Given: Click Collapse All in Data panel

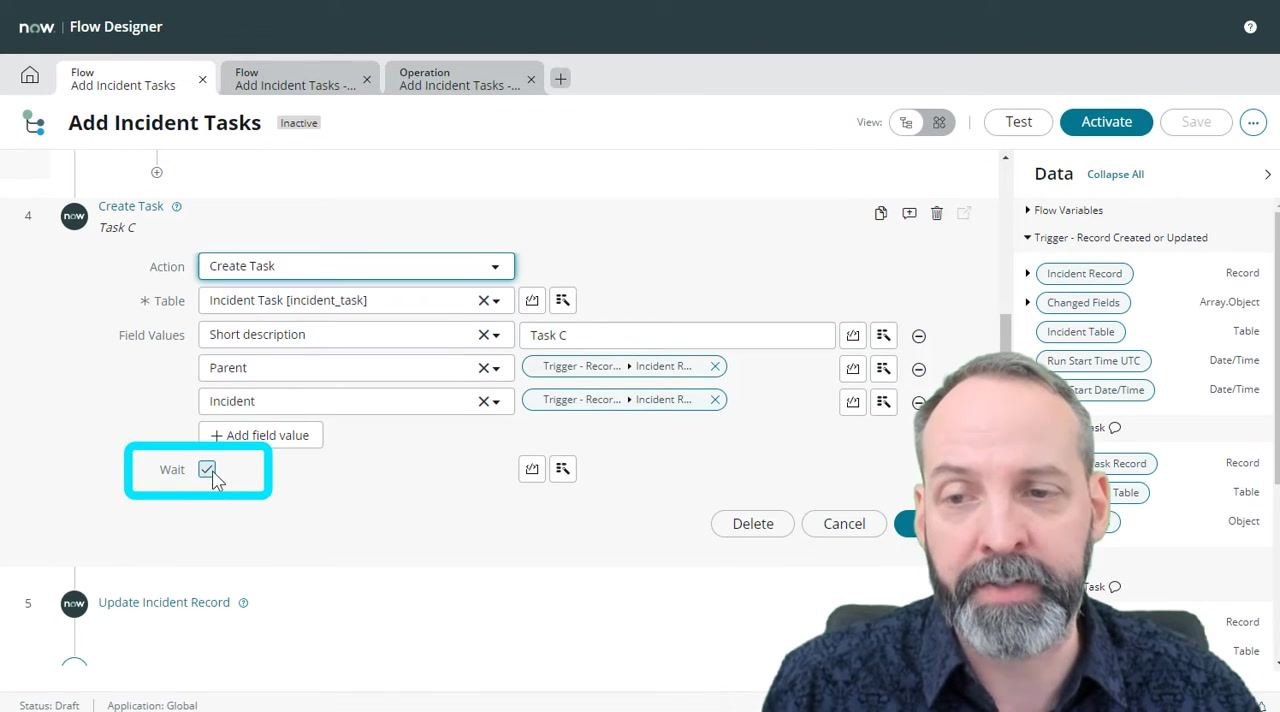Looking at the screenshot, I should 1115,174.
